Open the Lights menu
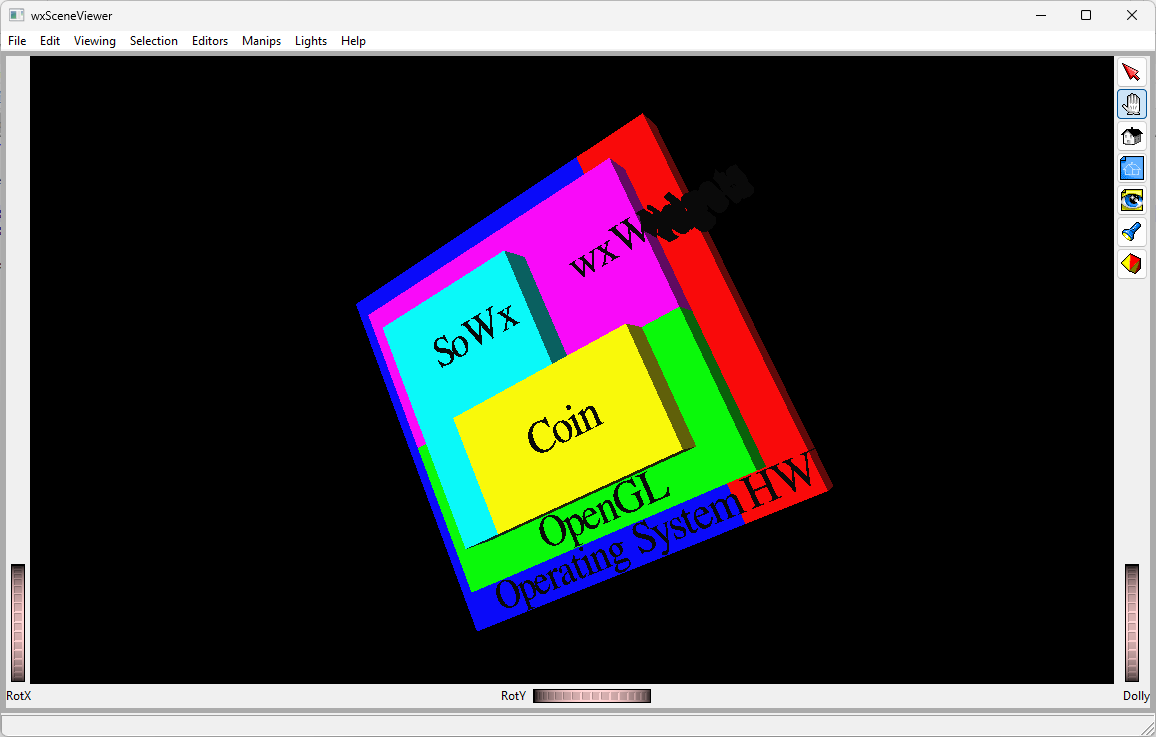 (x=310, y=41)
